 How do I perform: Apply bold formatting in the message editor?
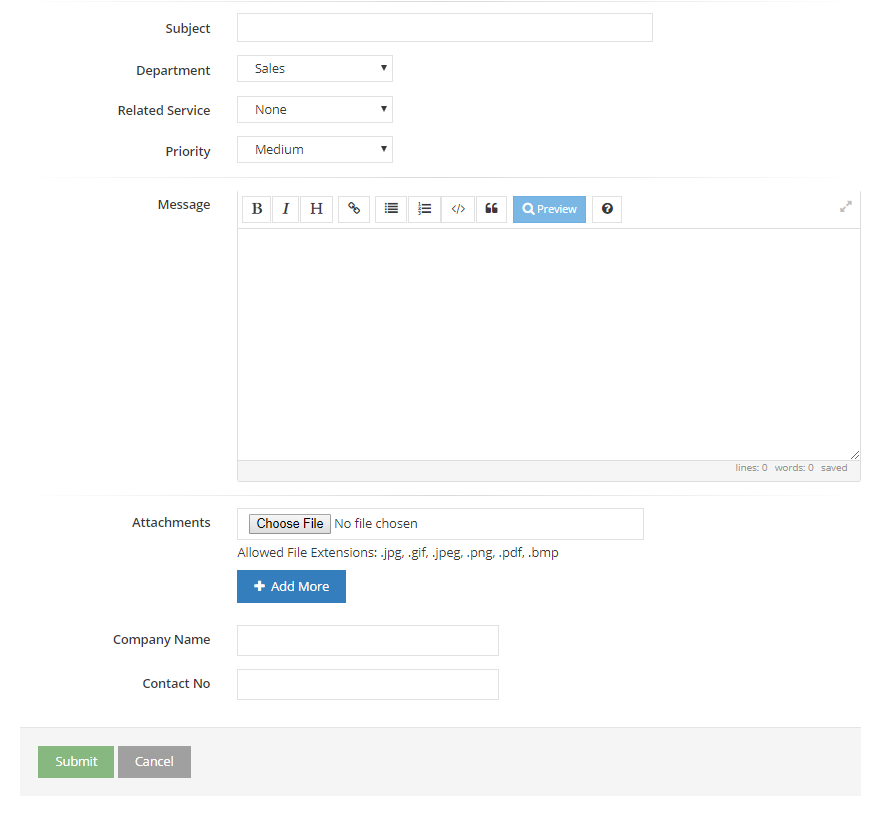tap(257, 209)
